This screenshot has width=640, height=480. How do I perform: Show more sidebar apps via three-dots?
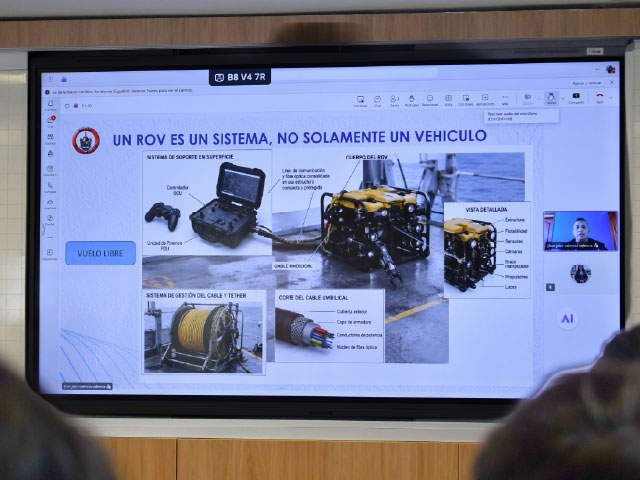pyautogui.click(x=49, y=237)
